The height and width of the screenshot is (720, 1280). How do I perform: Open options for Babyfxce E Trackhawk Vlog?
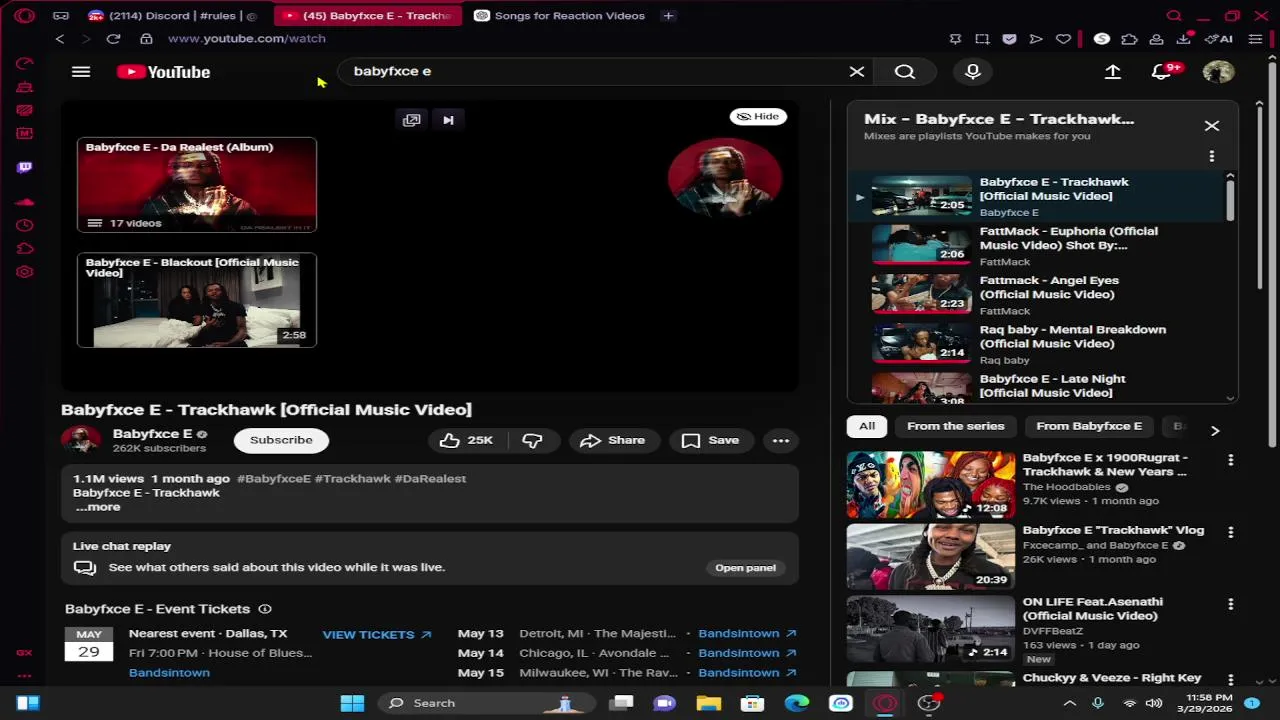[1231, 532]
